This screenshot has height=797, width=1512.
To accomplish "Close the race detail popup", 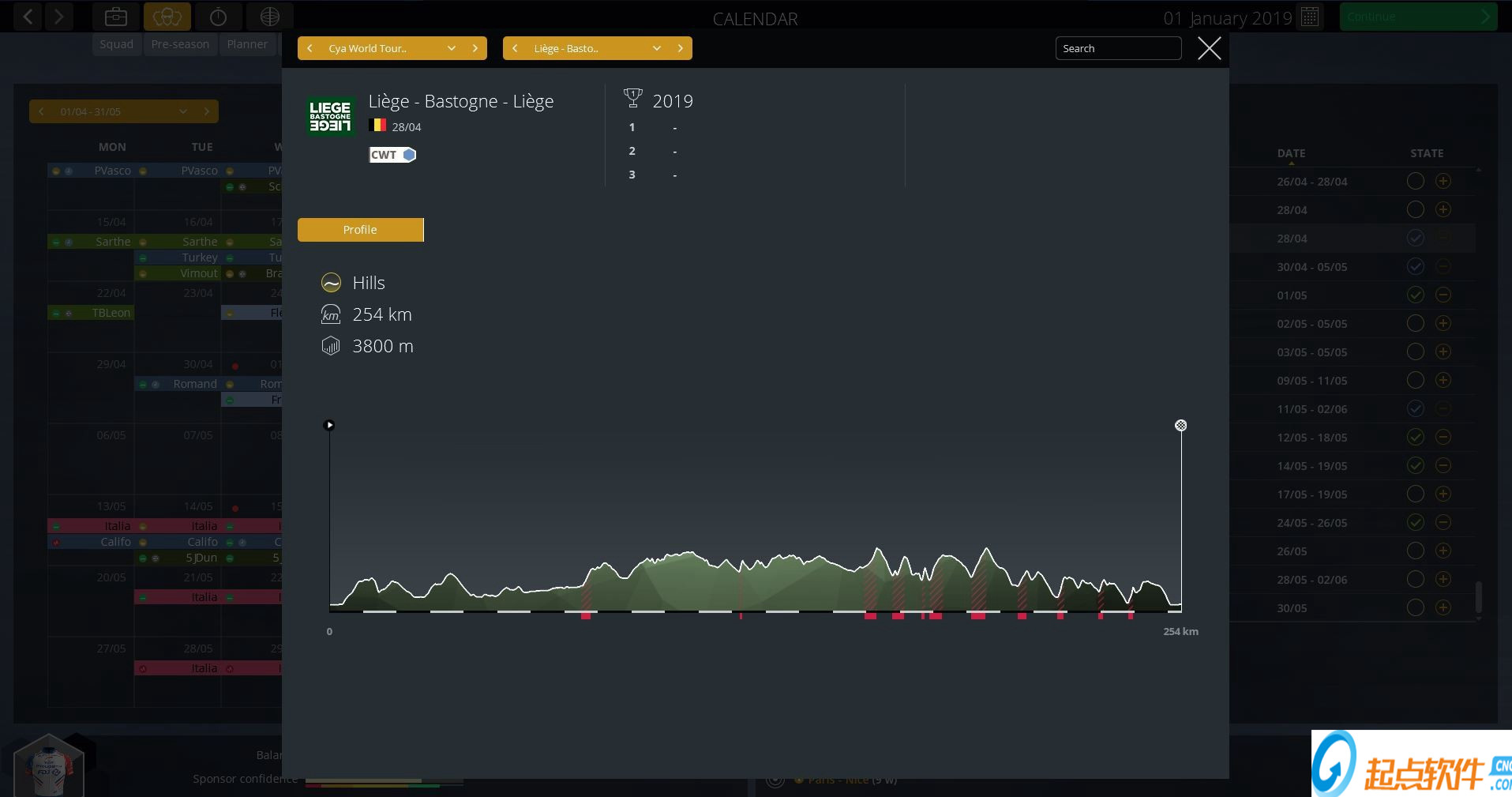I will tap(1209, 48).
